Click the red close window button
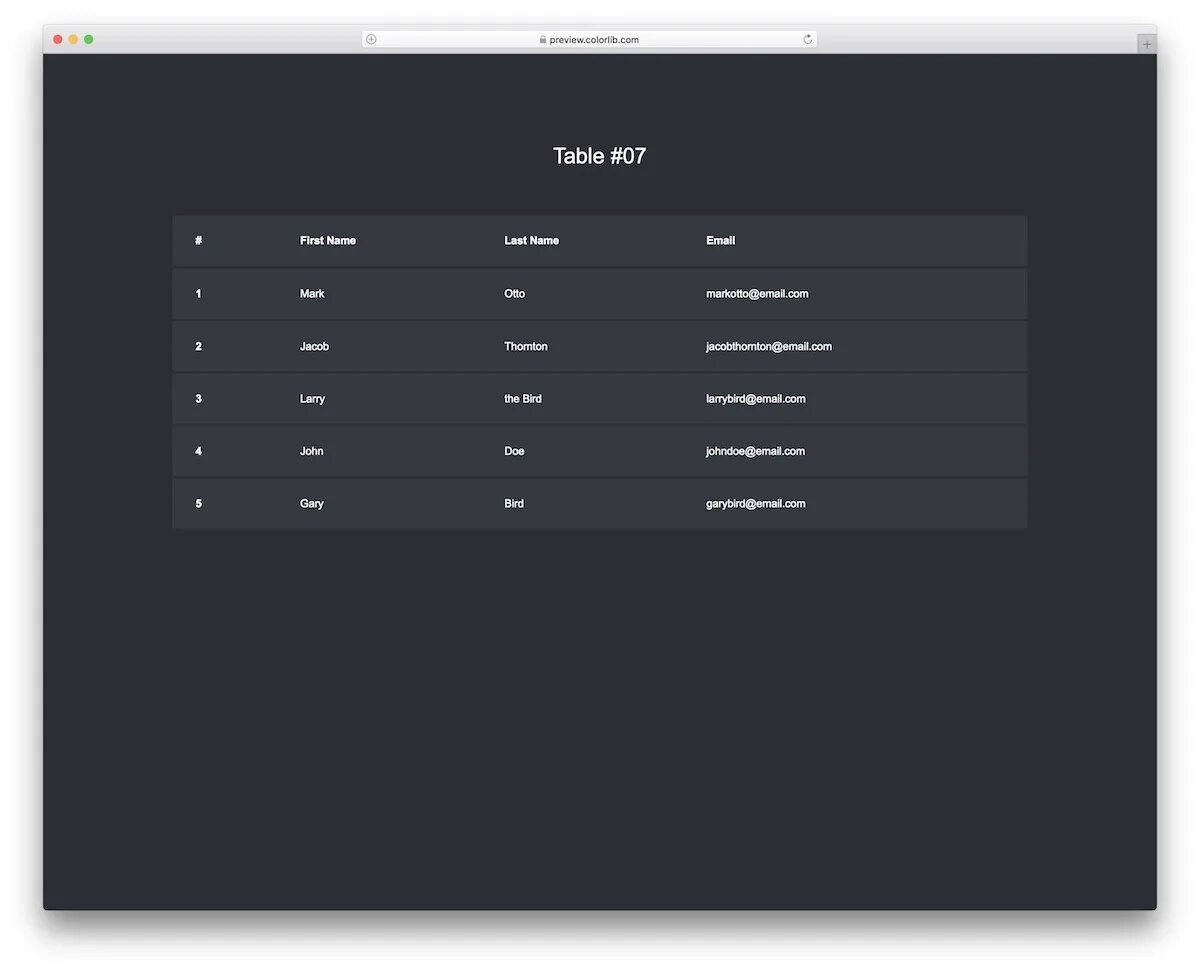This screenshot has width=1200, height=972. (x=58, y=39)
